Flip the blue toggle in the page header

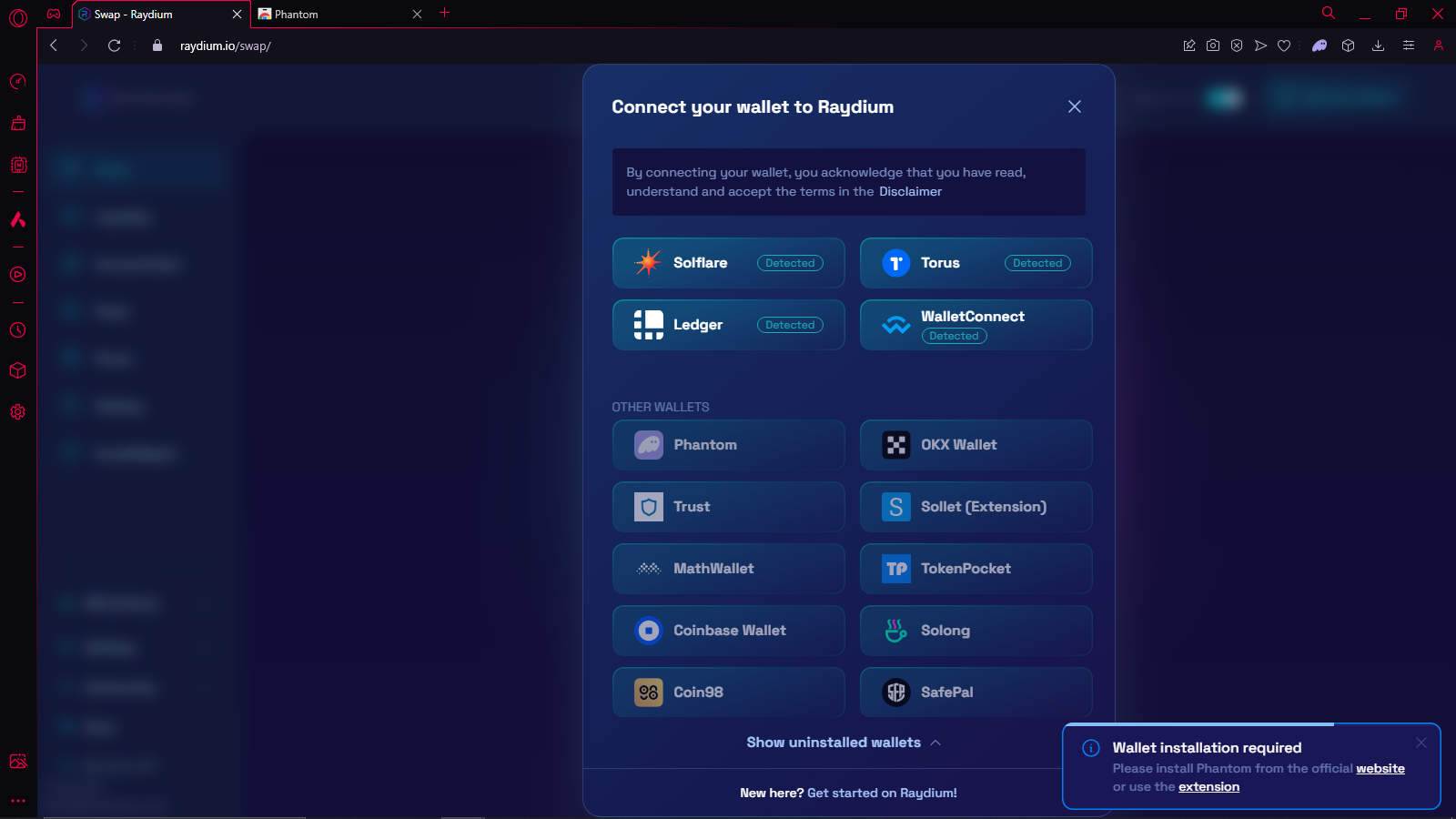click(1224, 97)
